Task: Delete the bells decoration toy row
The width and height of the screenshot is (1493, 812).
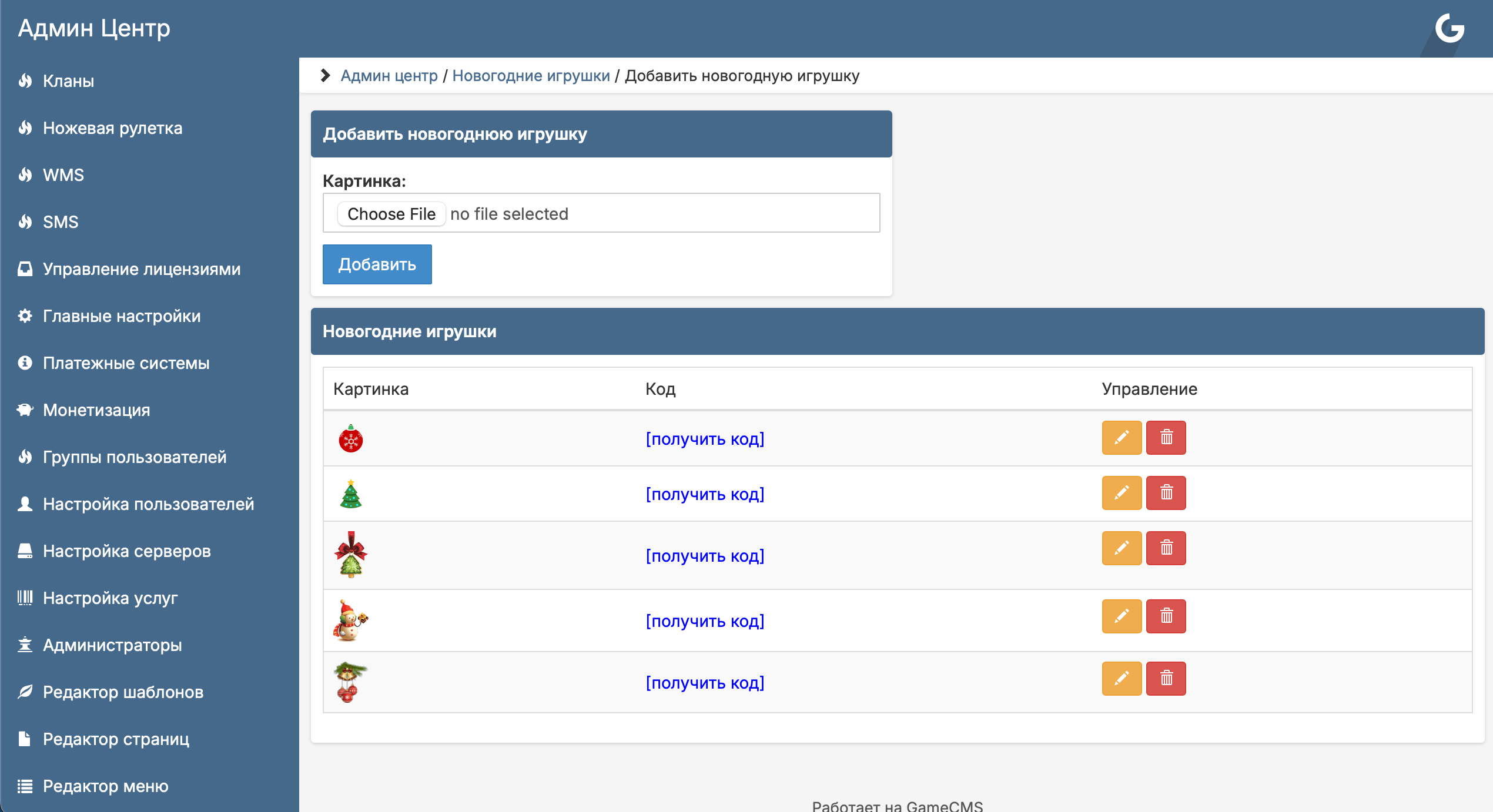Action: coord(1166,679)
